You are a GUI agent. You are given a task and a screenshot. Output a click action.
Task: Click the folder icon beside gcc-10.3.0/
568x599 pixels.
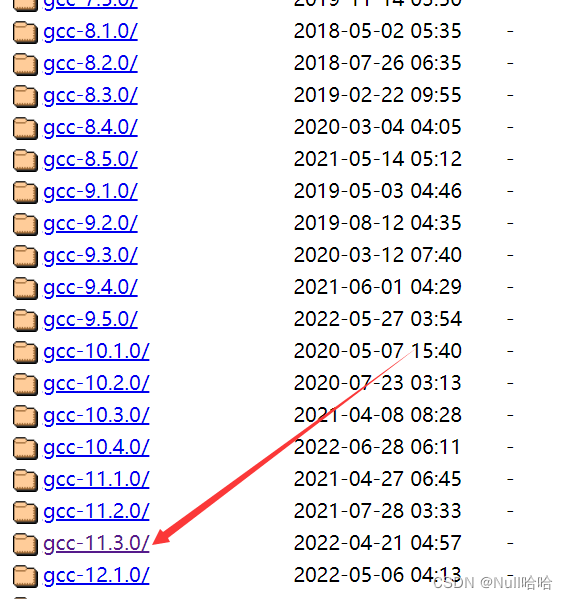click(x=25, y=417)
